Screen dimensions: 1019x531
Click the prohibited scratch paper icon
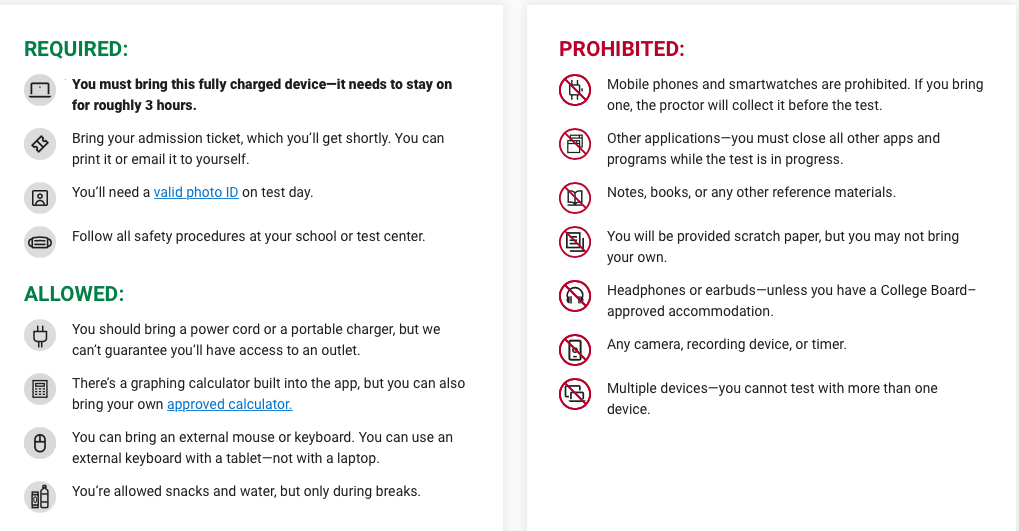point(574,242)
